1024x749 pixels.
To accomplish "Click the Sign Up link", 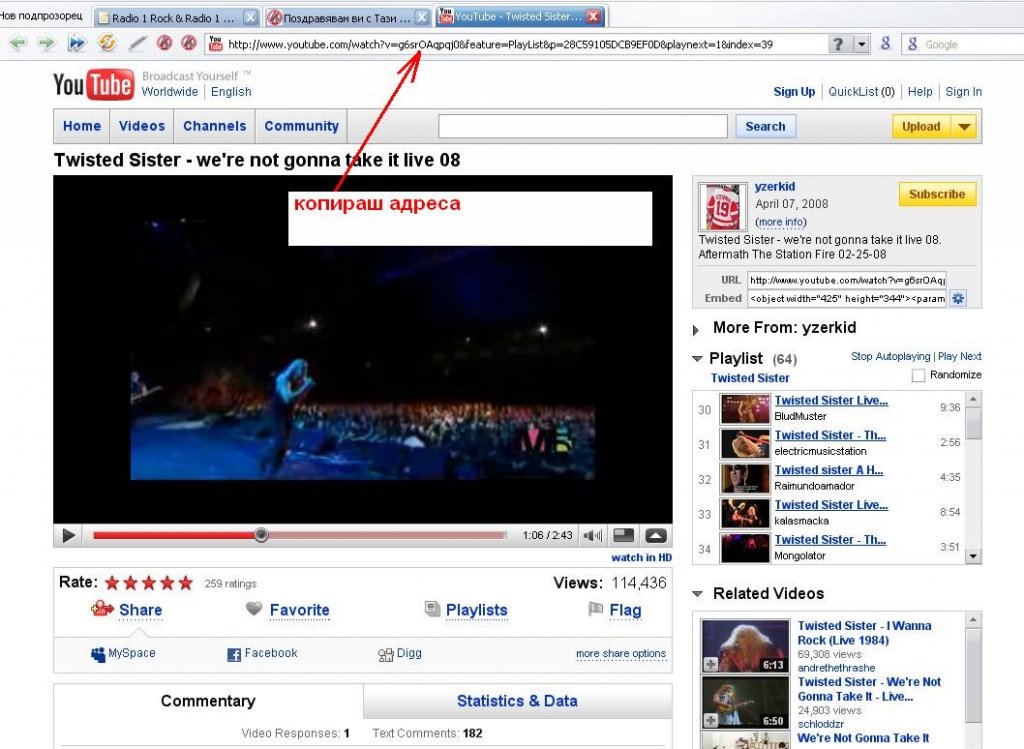I will click(x=794, y=91).
